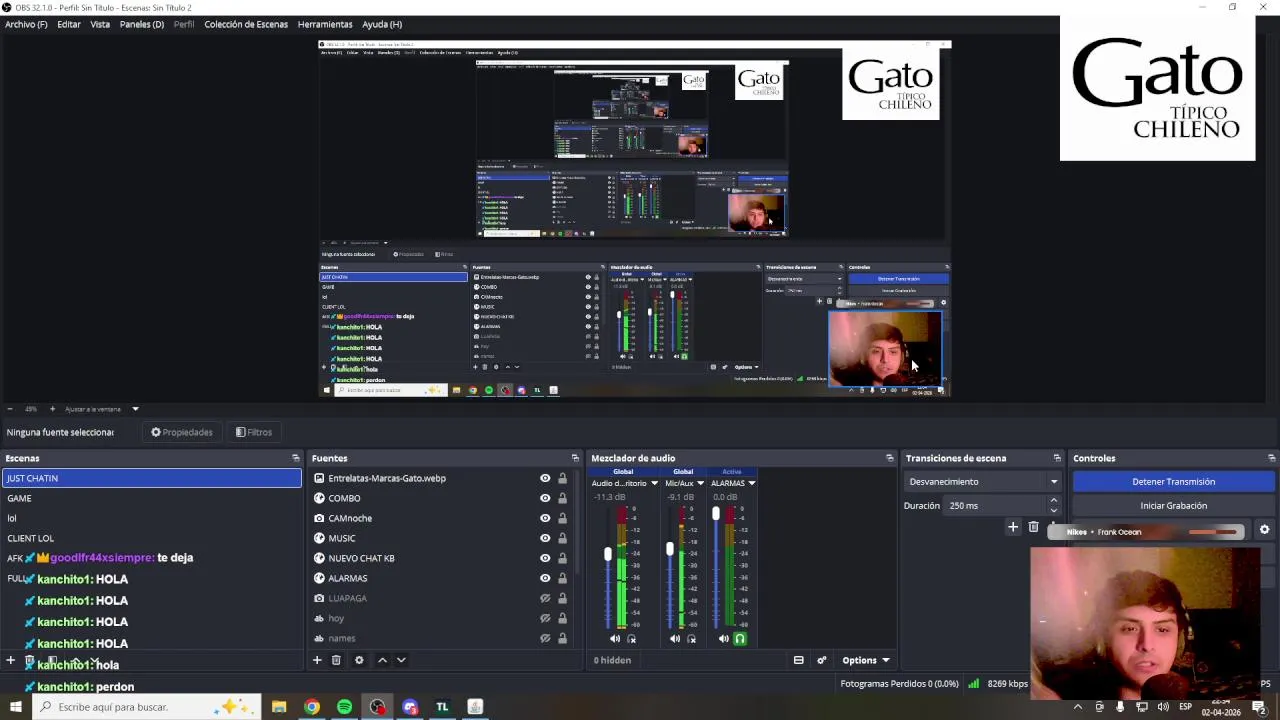This screenshot has height=720, width=1280.
Task: Open ALARMAS channel dropdown arrow
Action: (x=751, y=483)
